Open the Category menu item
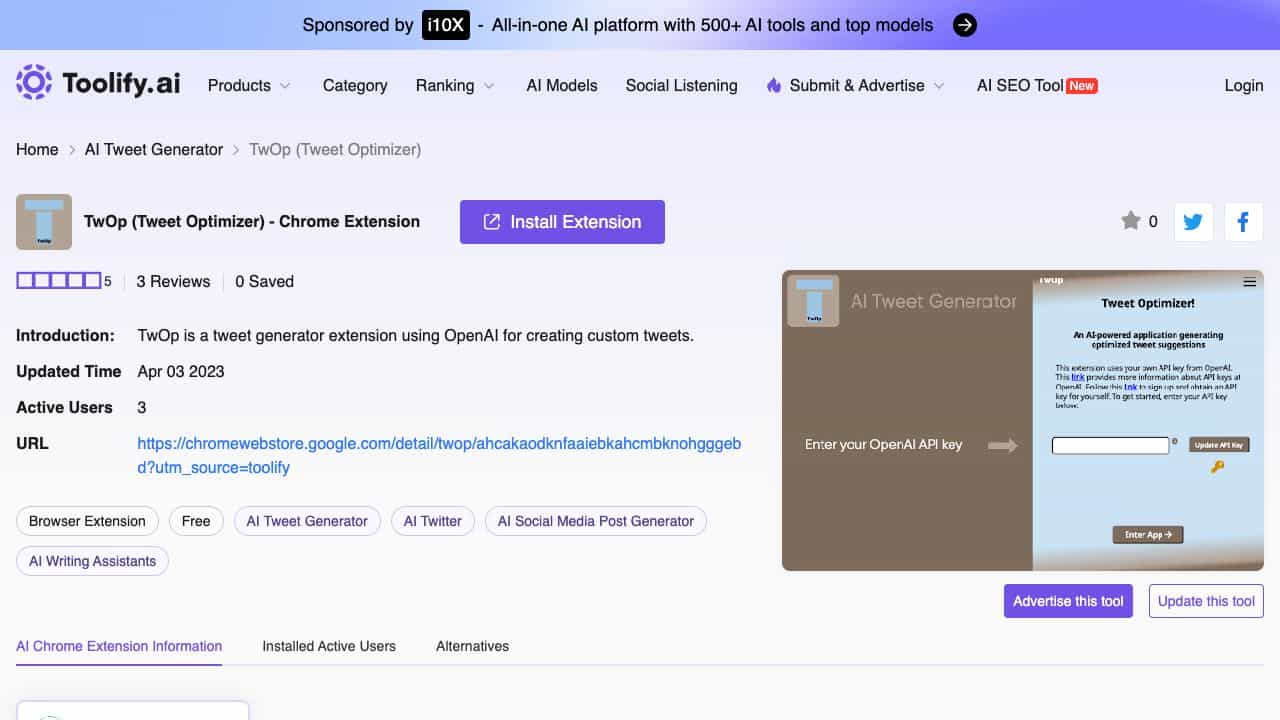Viewport: 1280px width, 720px height. point(355,86)
